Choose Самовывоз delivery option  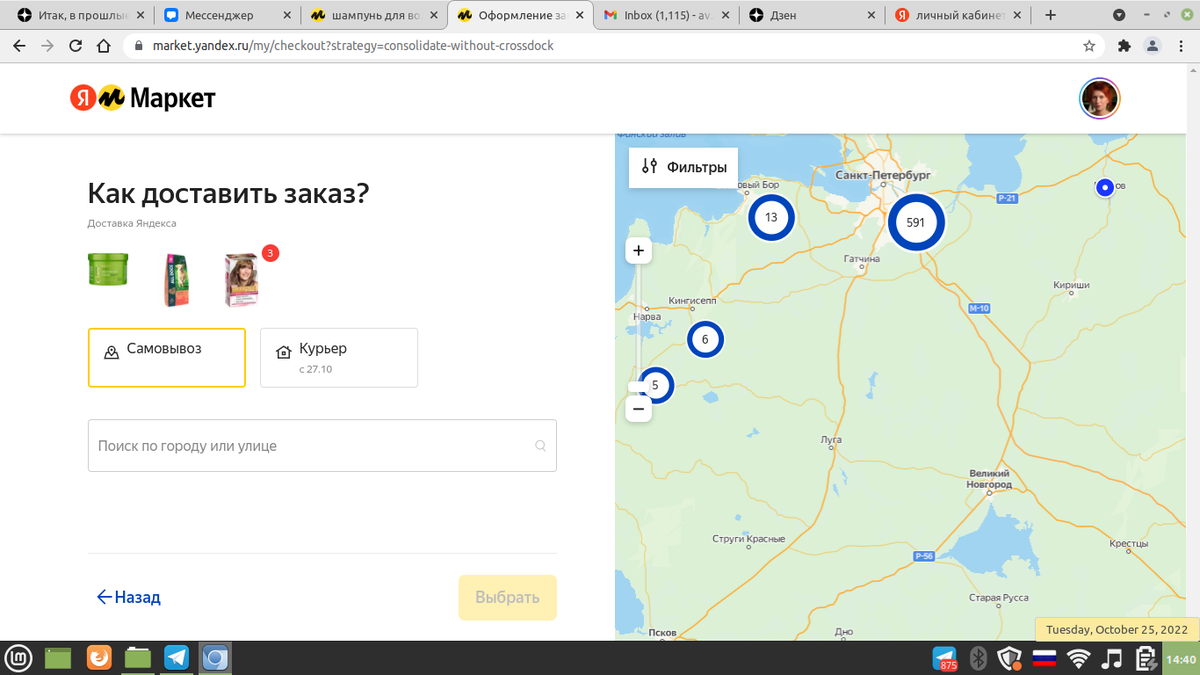(167, 357)
